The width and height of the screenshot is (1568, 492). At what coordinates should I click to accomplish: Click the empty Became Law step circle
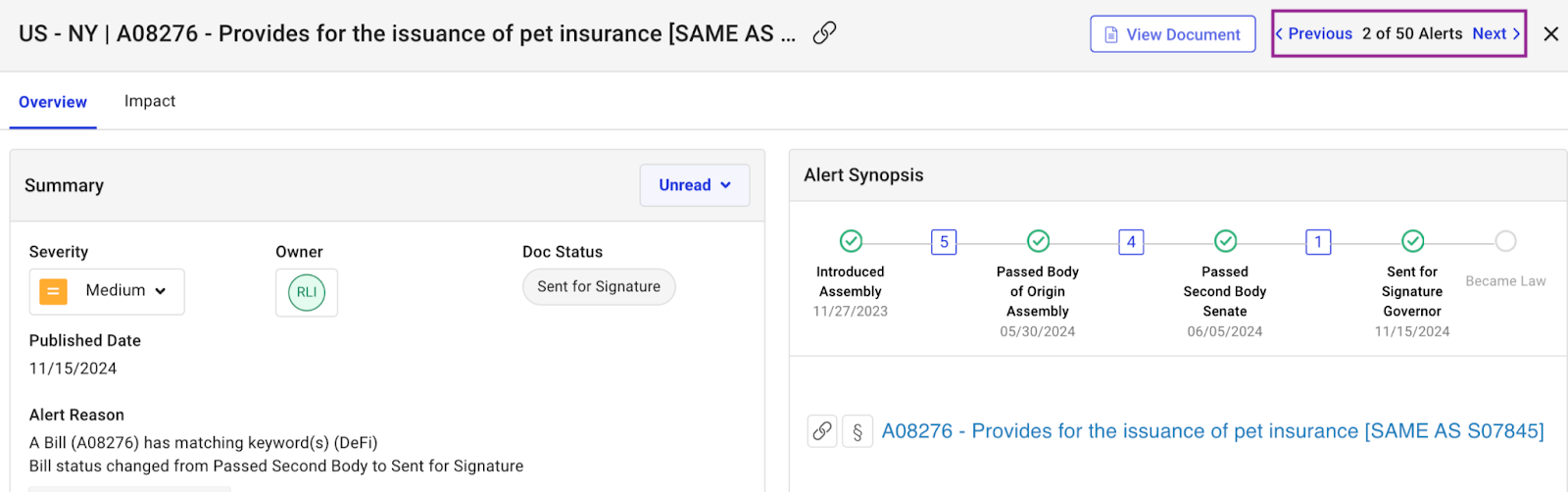pyautogui.click(x=1505, y=241)
